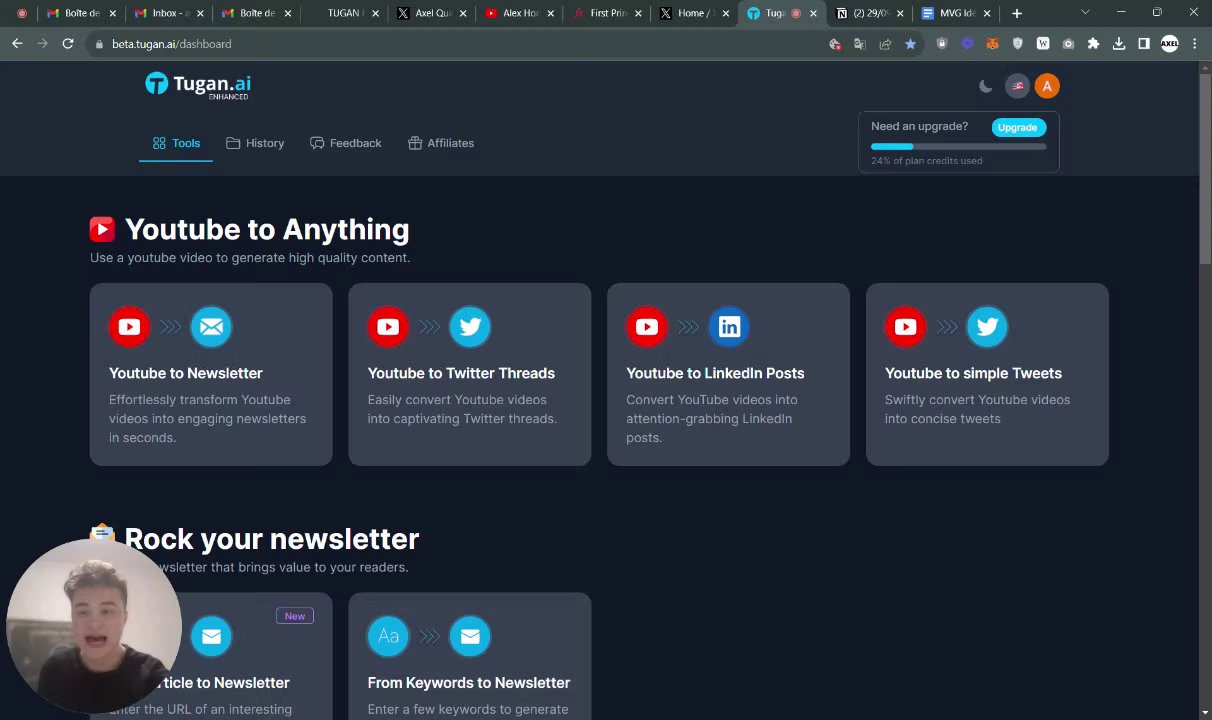Click mail icon in From Keywords to Newsletter card

pyautogui.click(x=470, y=636)
